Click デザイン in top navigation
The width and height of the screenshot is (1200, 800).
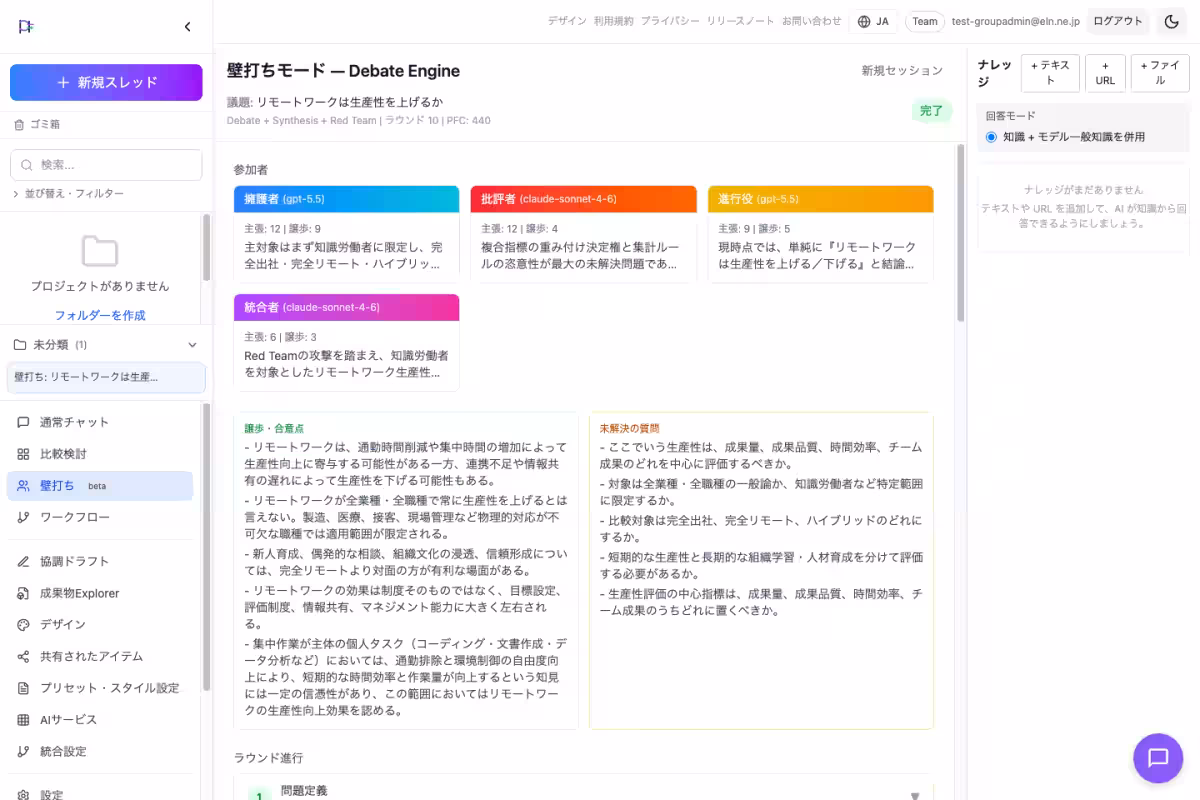click(567, 21)
